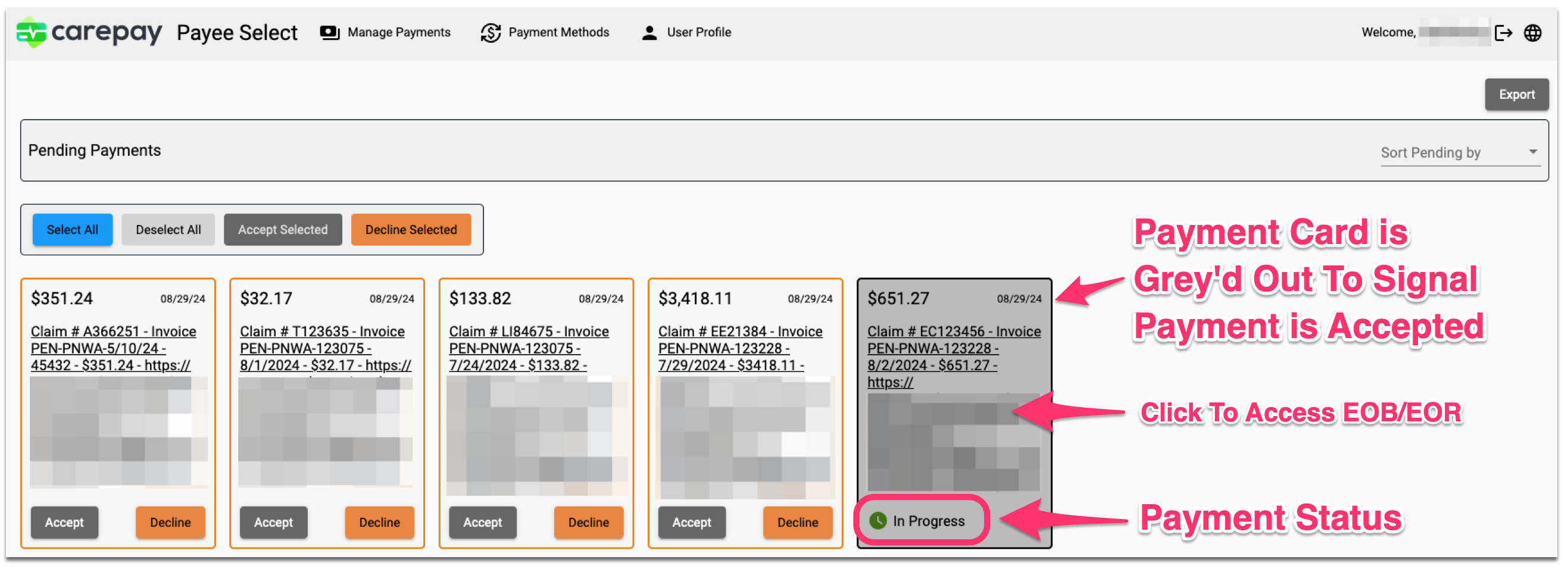
Task: Accept the $351.24 pending payment
Action: point(64,521)
